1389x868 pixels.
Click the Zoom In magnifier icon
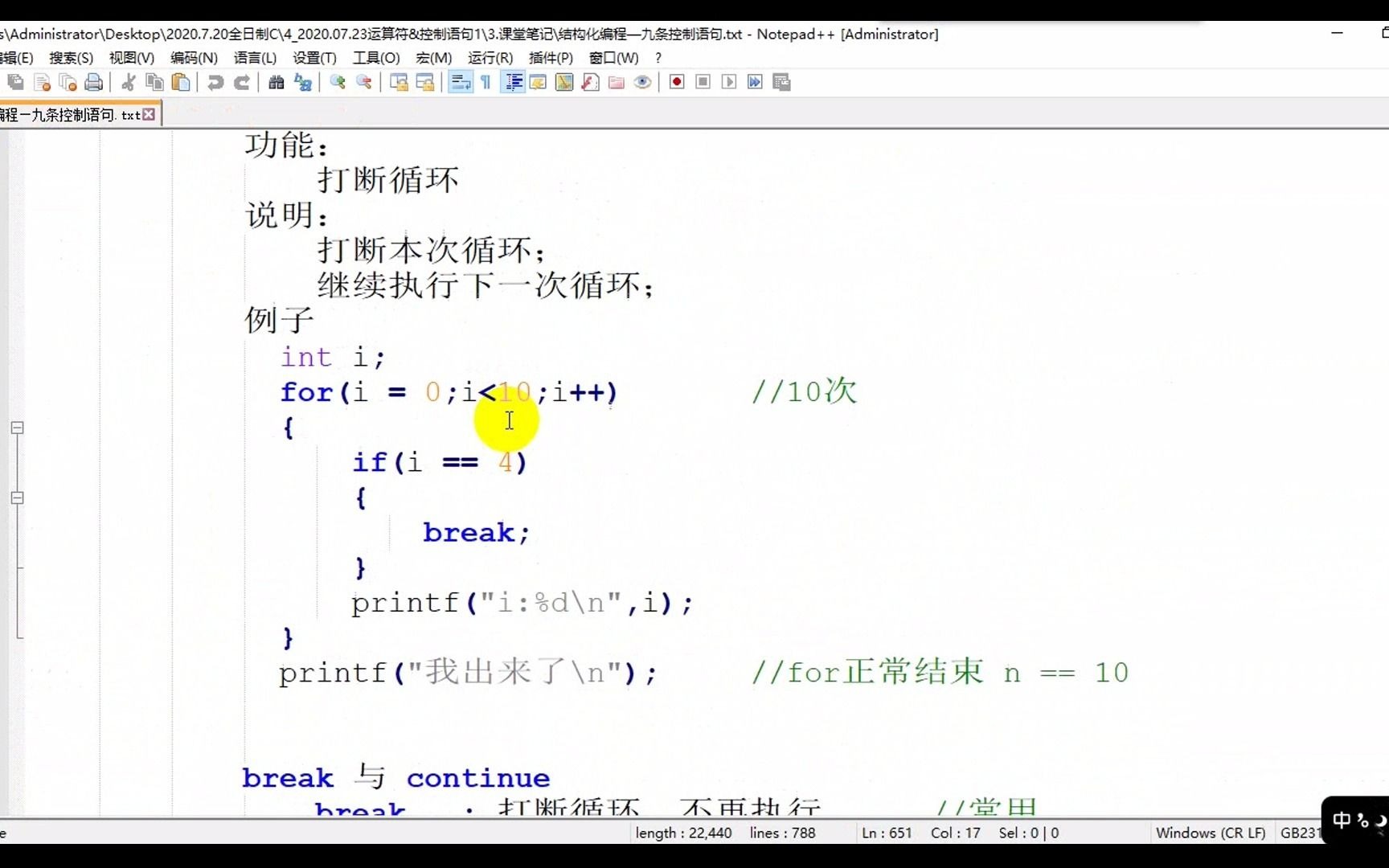click(338, 82)
